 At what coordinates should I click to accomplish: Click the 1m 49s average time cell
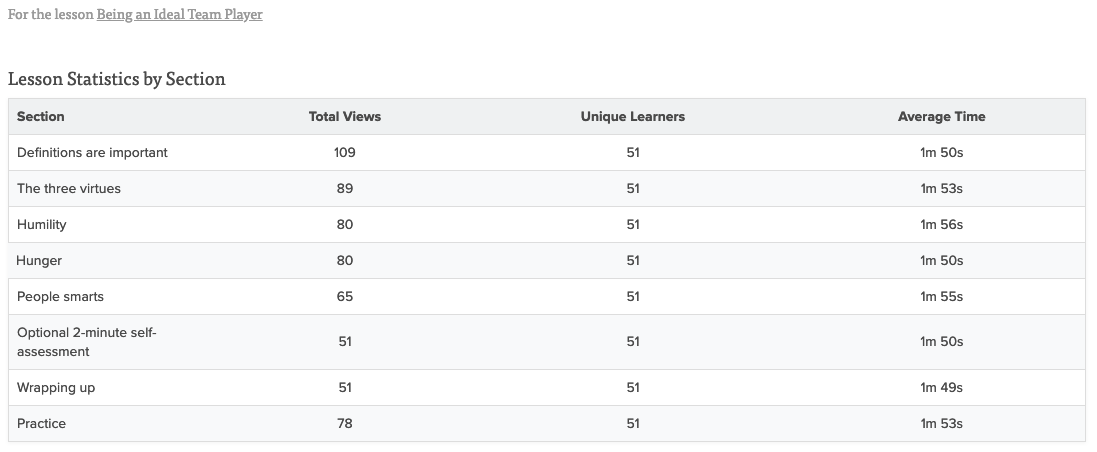point(941,388)
